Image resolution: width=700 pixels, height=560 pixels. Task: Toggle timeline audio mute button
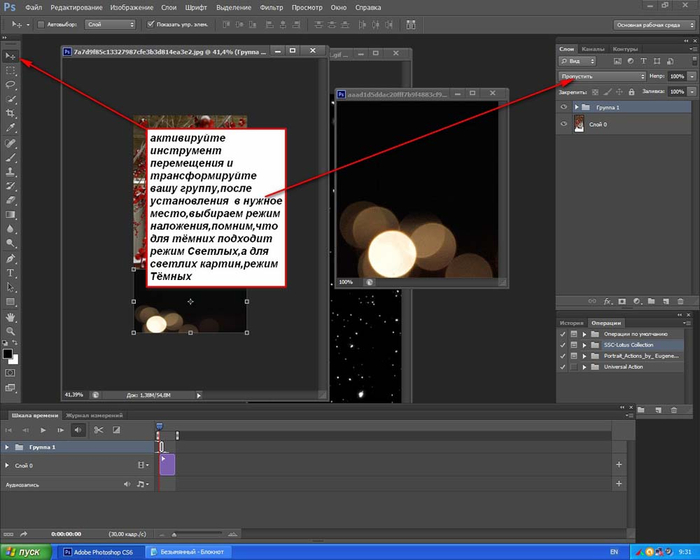tap(78, 430)
